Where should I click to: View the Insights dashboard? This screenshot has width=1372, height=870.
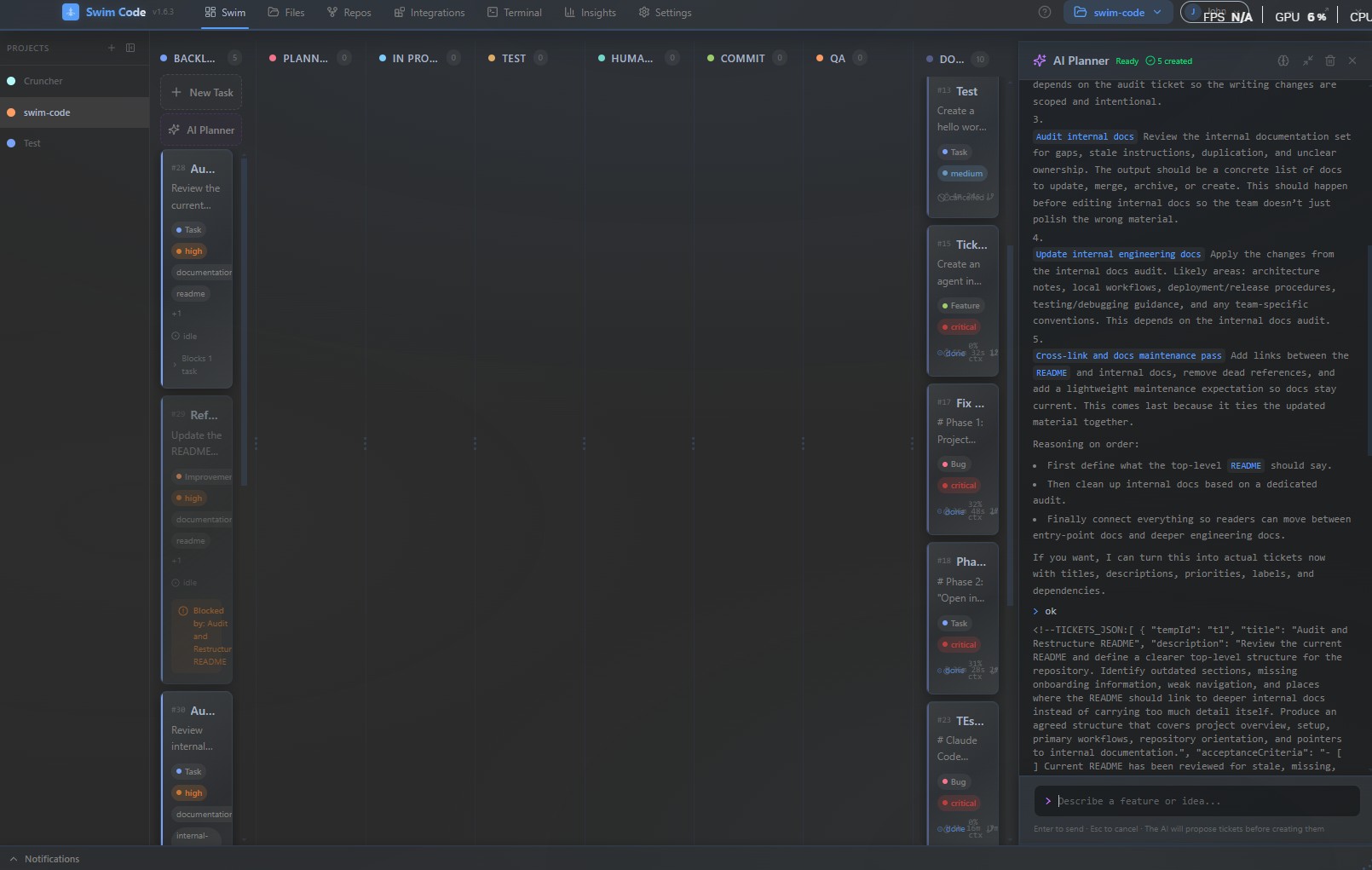[591, 13]
